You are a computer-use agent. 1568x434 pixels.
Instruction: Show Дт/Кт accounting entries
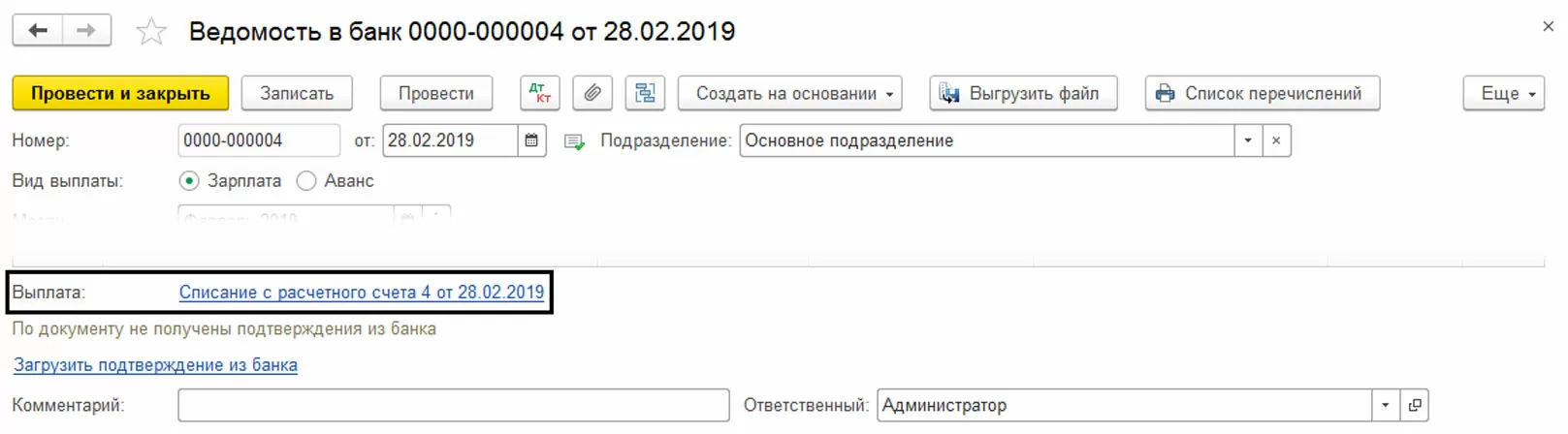(540, 93)
